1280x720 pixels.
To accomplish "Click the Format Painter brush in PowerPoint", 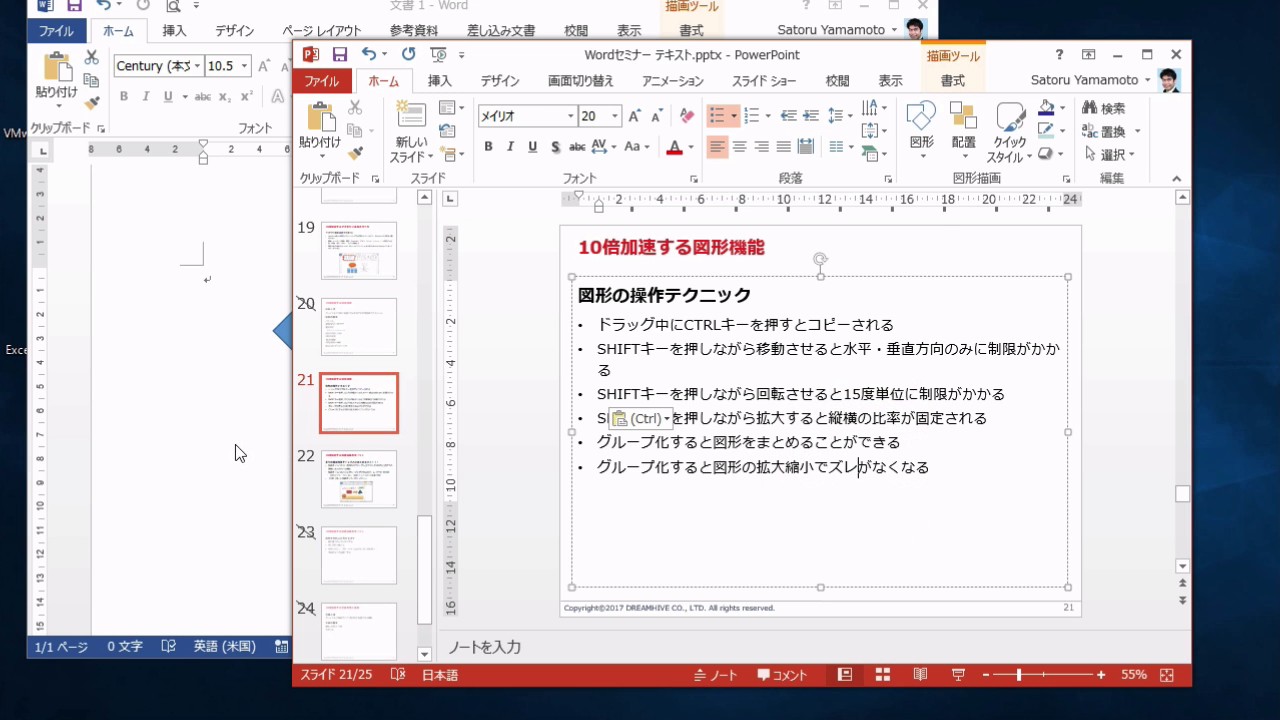I will click(x=355, y=153).
